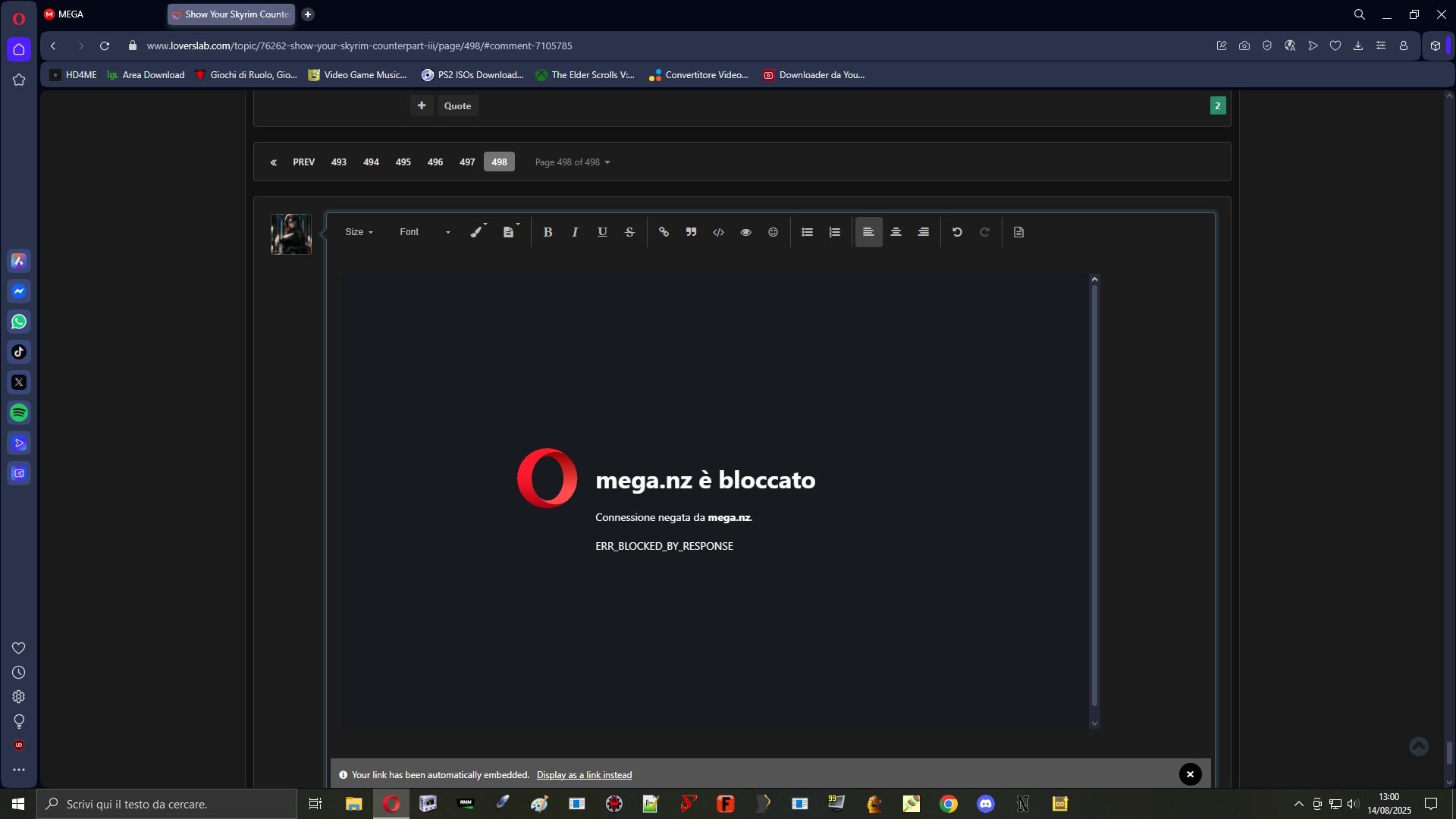This screenshot has width=1456, height=819.
Task: Open browsing history in the sidebar
Action: (19, 673)
